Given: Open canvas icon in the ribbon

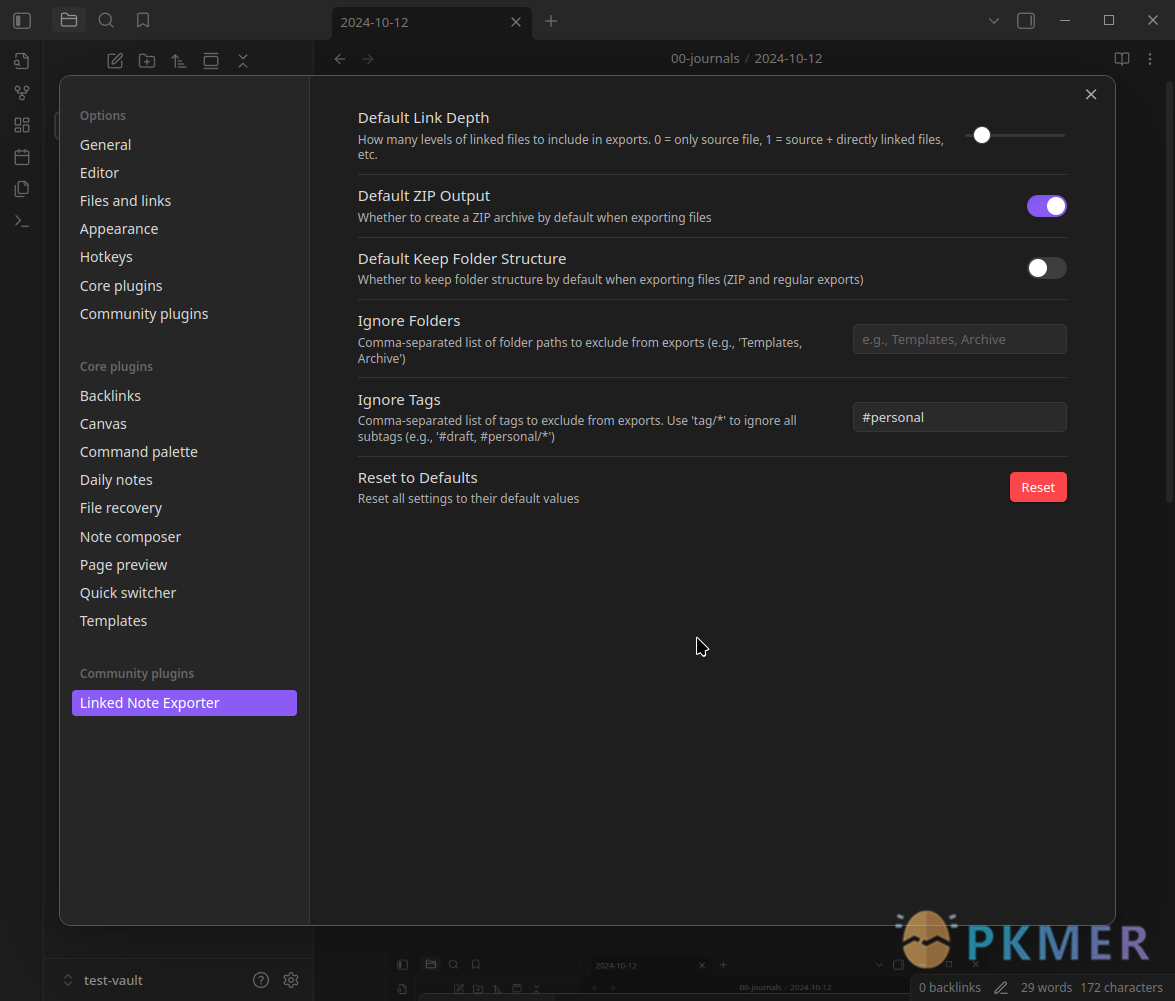Looking at the screenshot, I should (22, 125).
